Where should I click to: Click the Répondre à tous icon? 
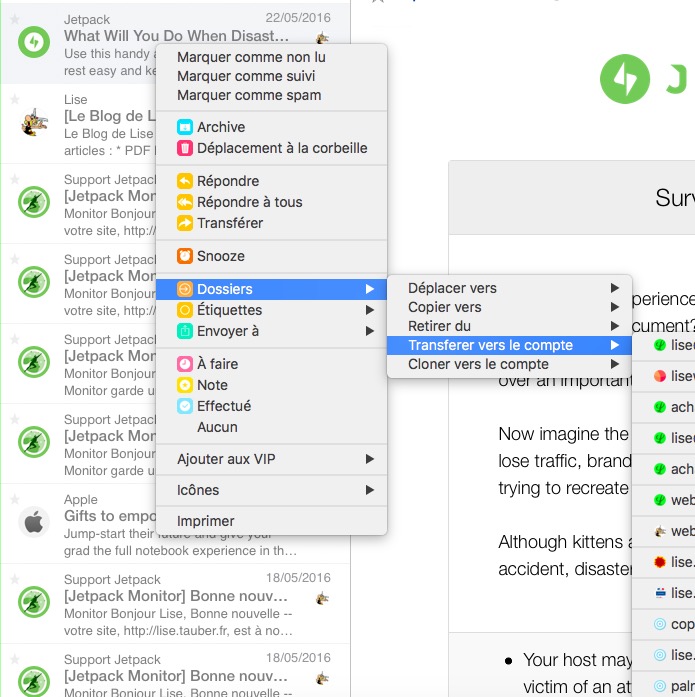point(185,202)
